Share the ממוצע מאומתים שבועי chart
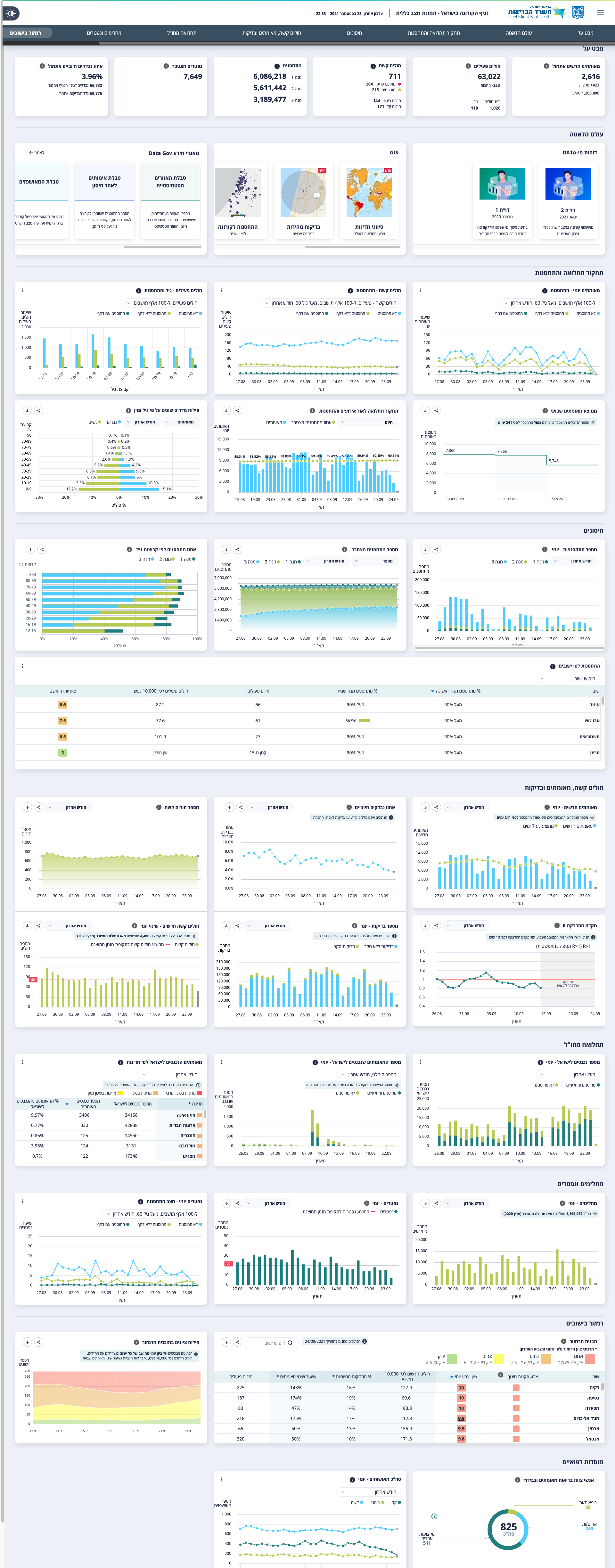This screenshot has height=1568, width=615. pos(436,410)
